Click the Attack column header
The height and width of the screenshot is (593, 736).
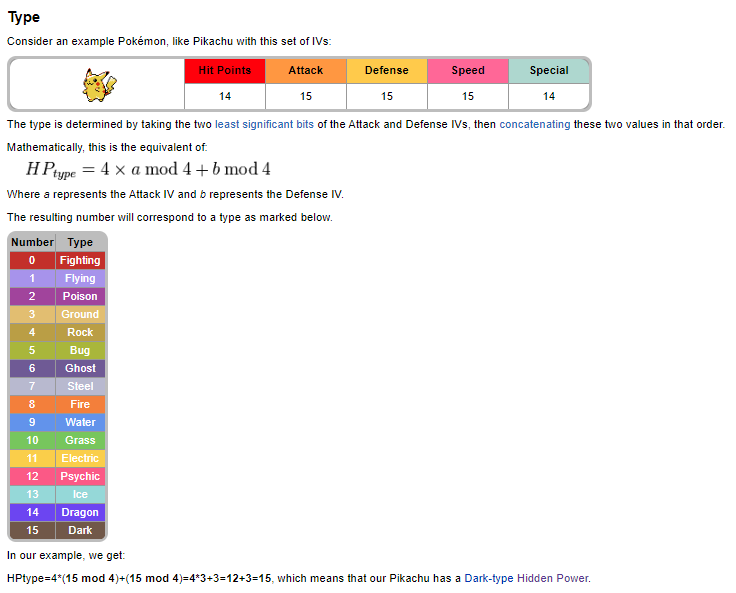306,71
